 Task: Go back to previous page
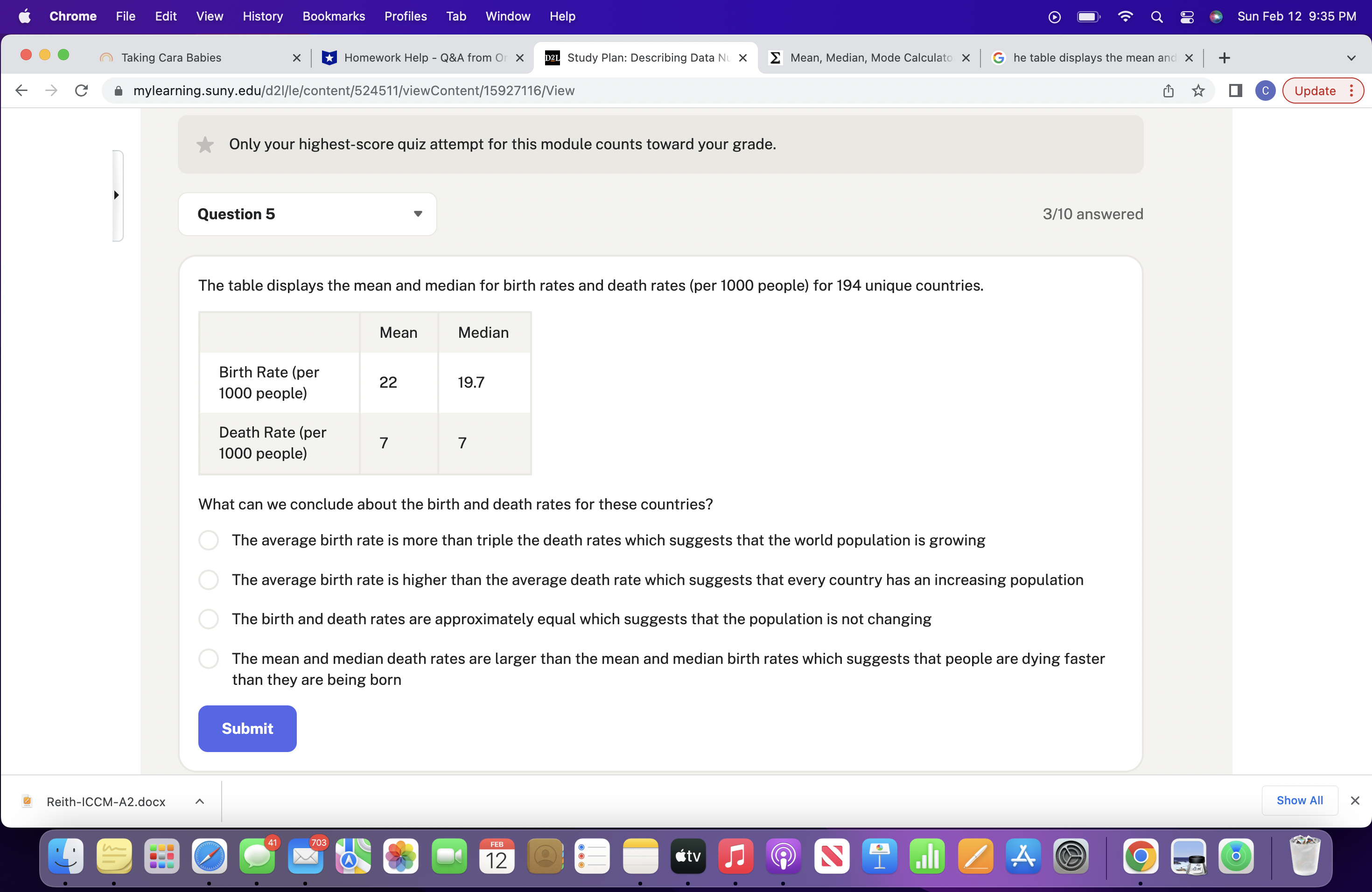click(21, 91)
